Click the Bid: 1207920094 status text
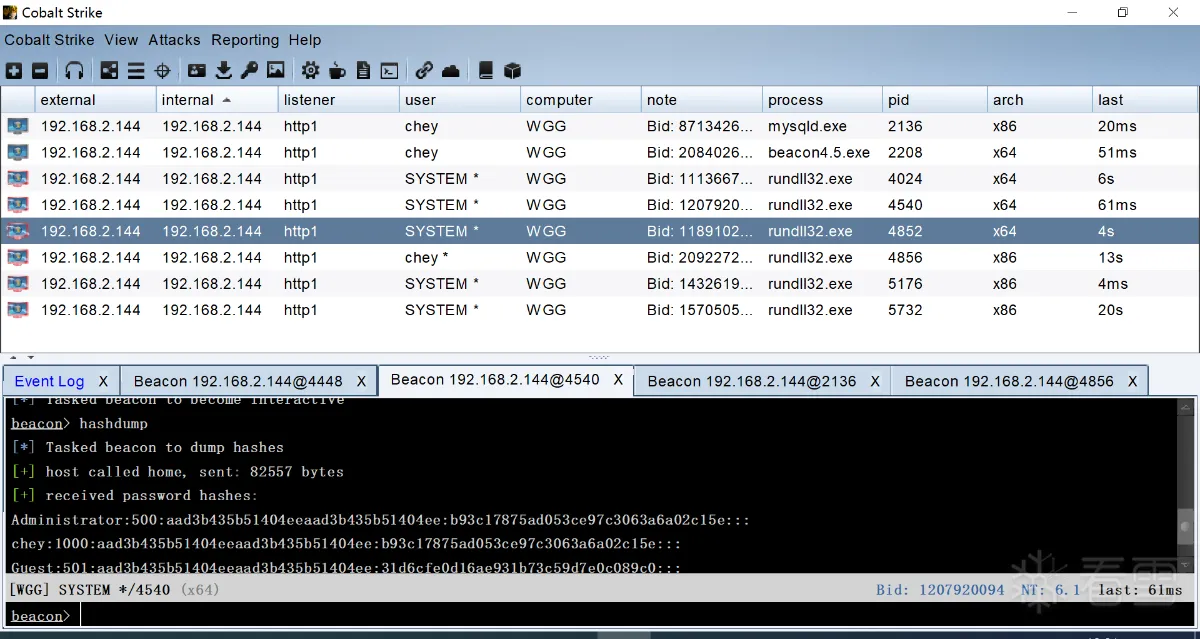The height and width of the screenshot is (639, 1200). 940,590
